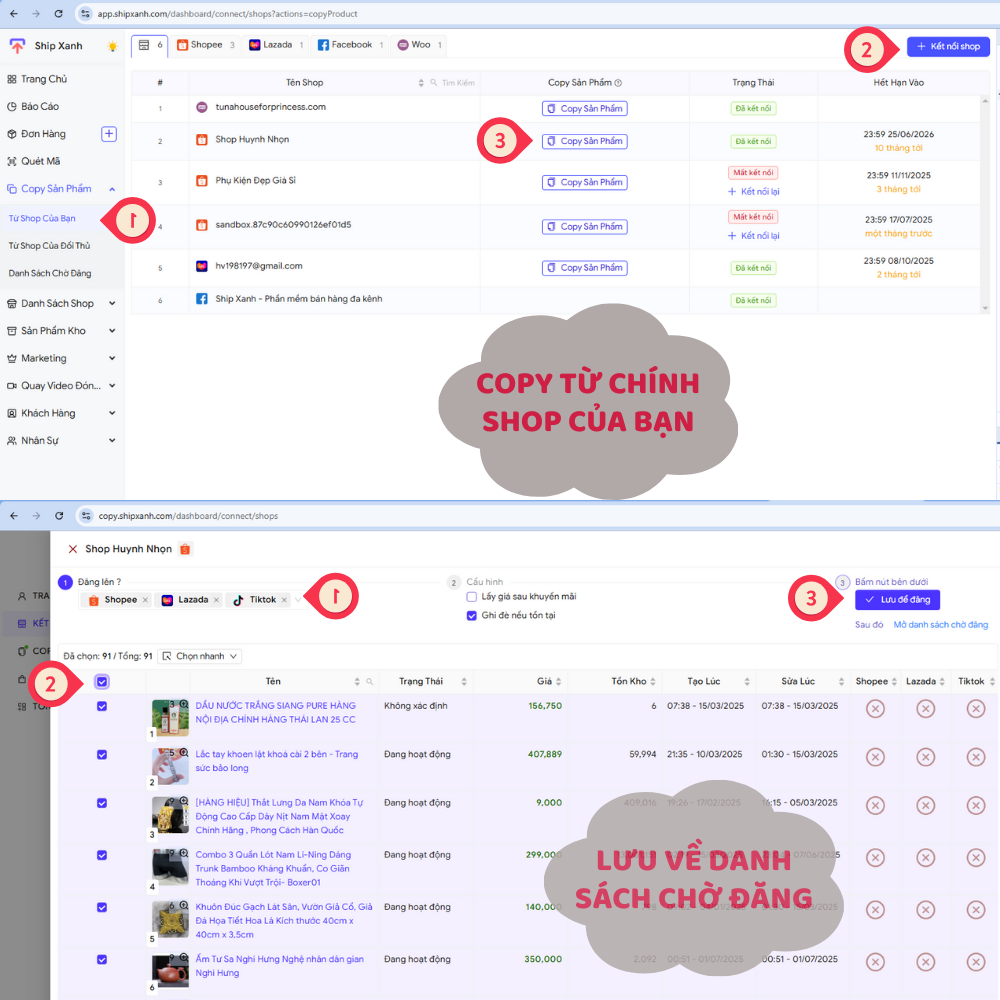1000x1000 pixels.
Task: Click the search icon in Tên column
Action: (x=370, y=682)
